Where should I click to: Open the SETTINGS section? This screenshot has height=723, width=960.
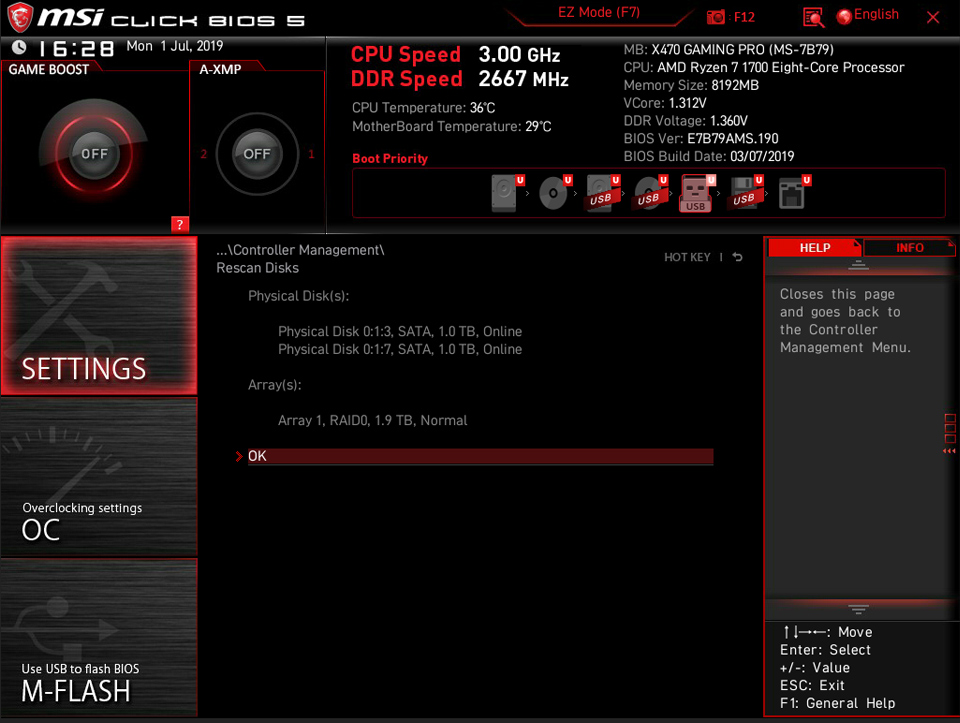[99, 316]
